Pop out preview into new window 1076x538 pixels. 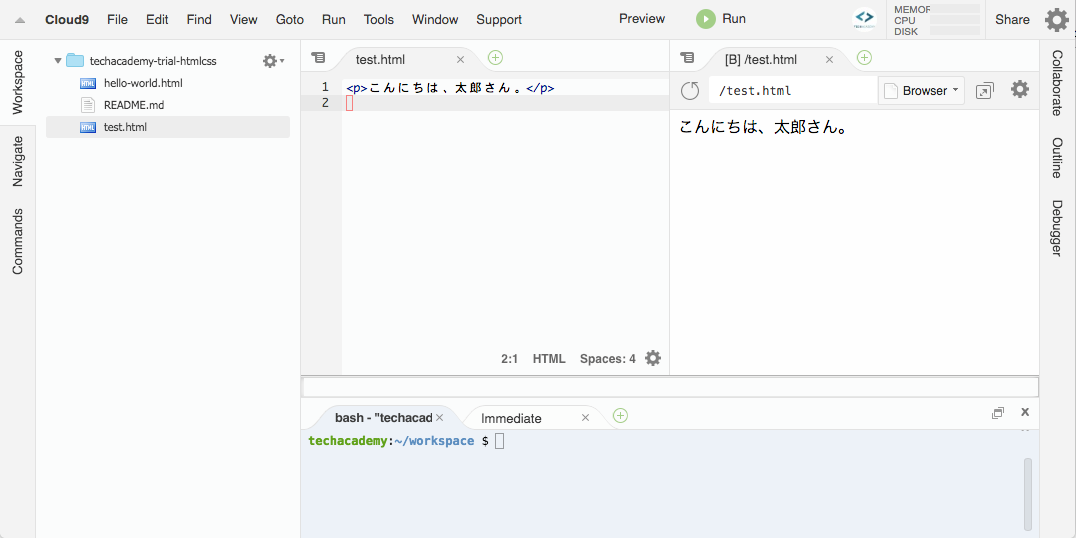tap(985, 91)
